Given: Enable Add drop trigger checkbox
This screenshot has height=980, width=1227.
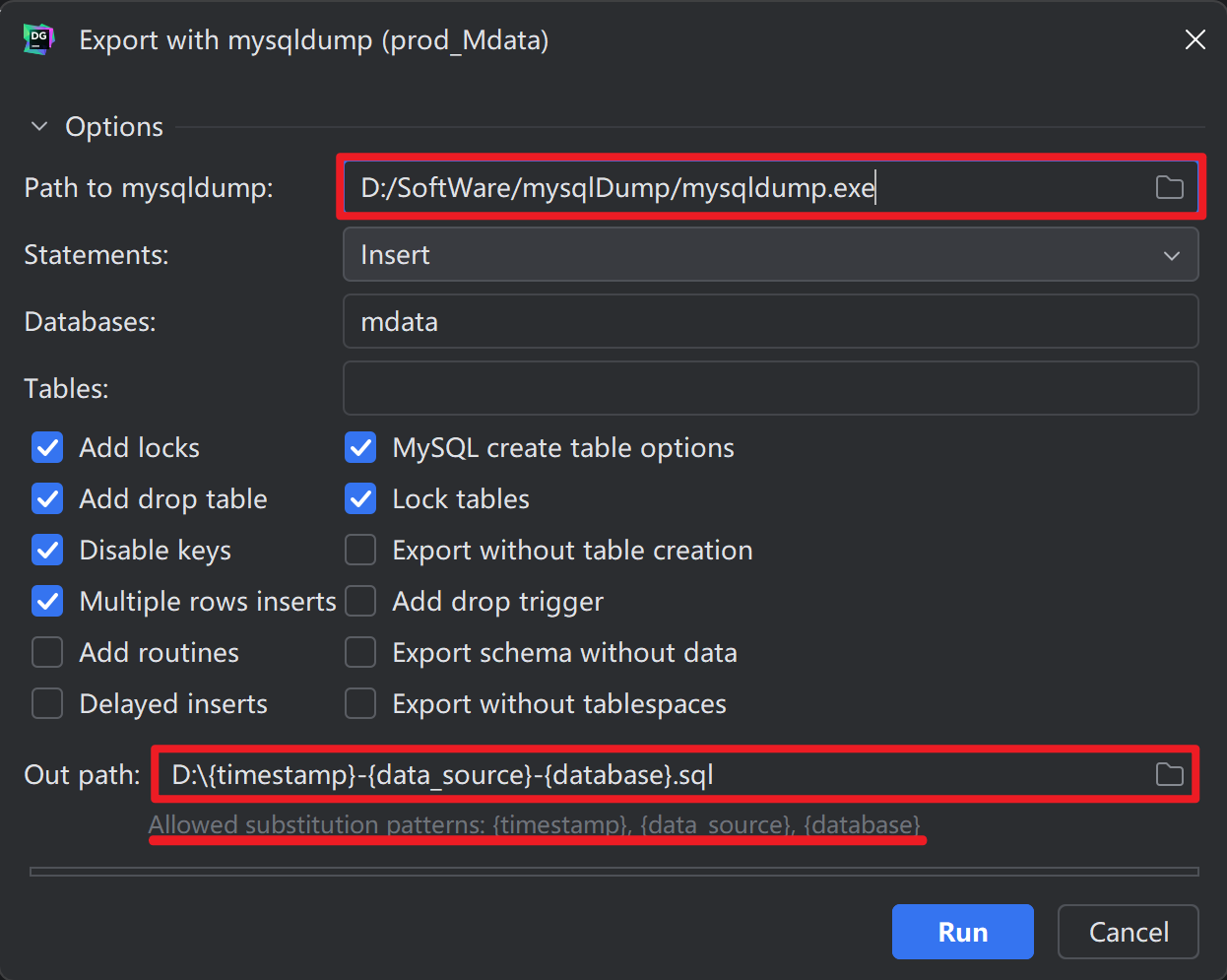Looking at the screenshot, I should click(360, 602).
